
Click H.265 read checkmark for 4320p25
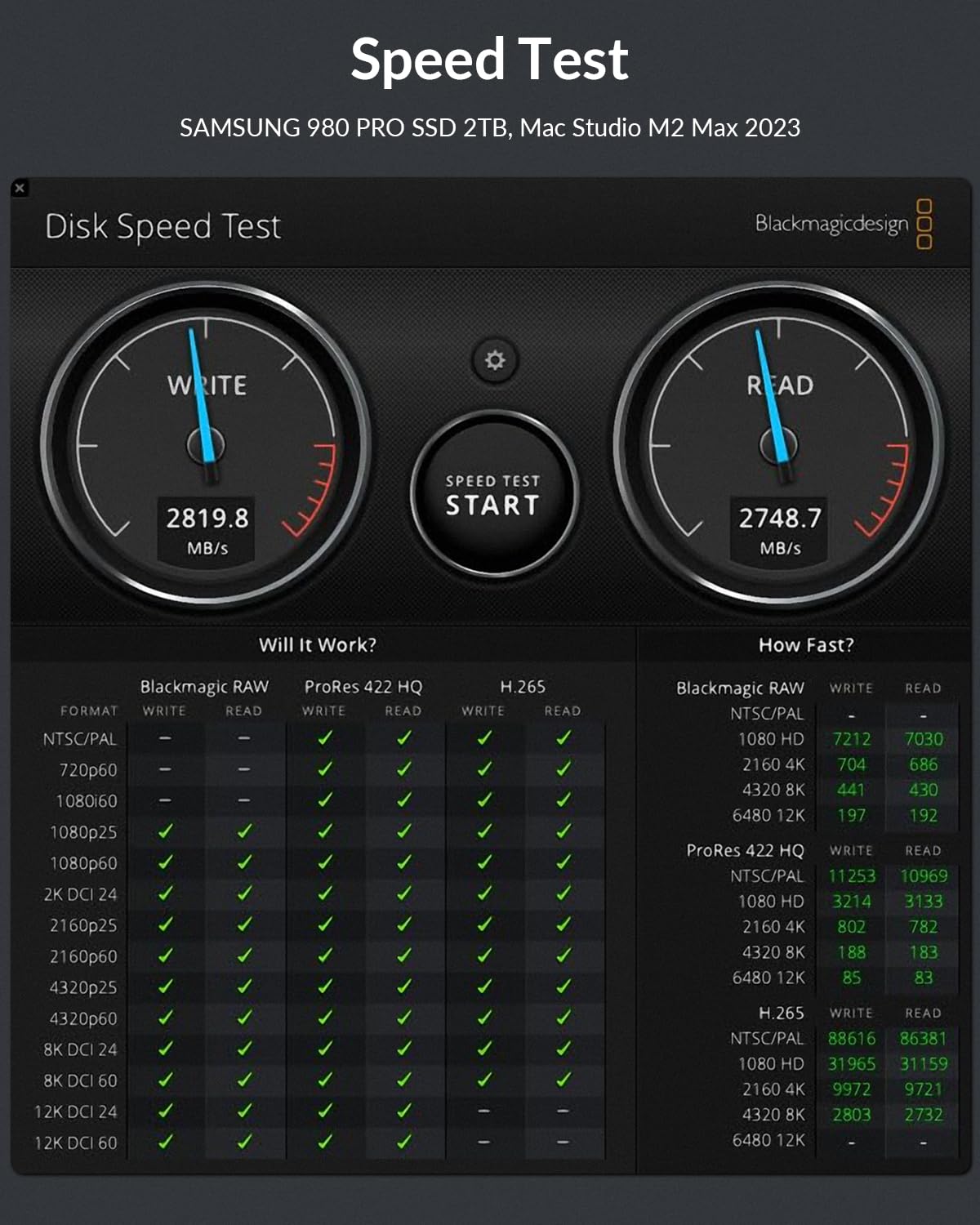coord(563,987)
